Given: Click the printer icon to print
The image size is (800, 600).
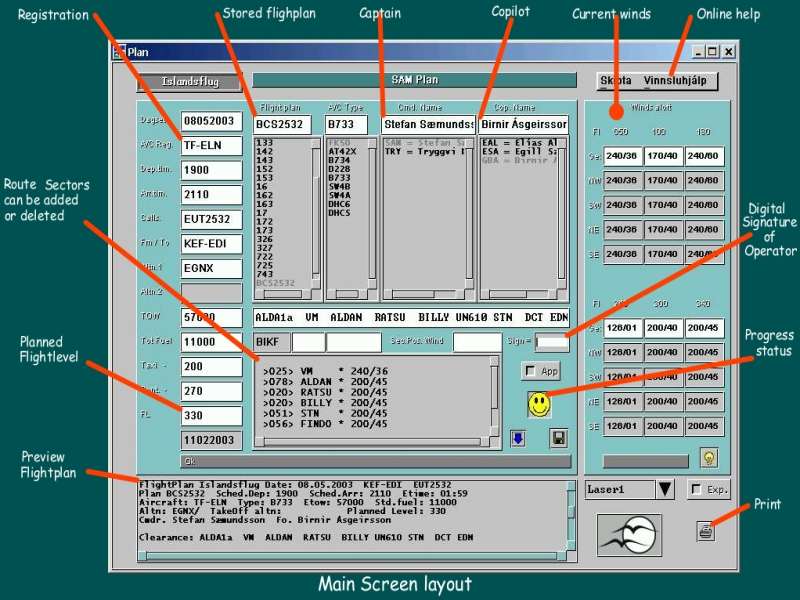Looking at the screenshot, I should 706,532.
